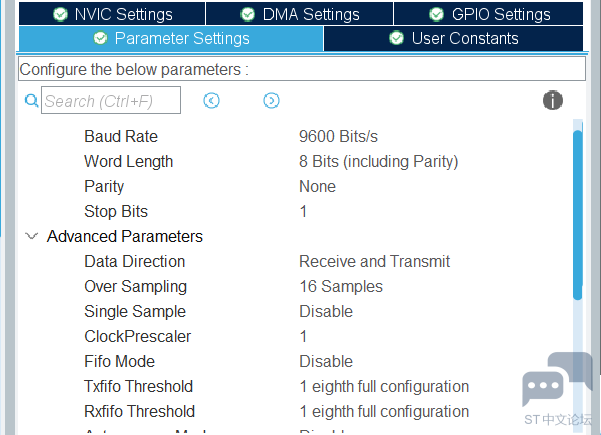601x435 pixels.
Task: Change Parity value None
Action: click(x=317, y=186)
